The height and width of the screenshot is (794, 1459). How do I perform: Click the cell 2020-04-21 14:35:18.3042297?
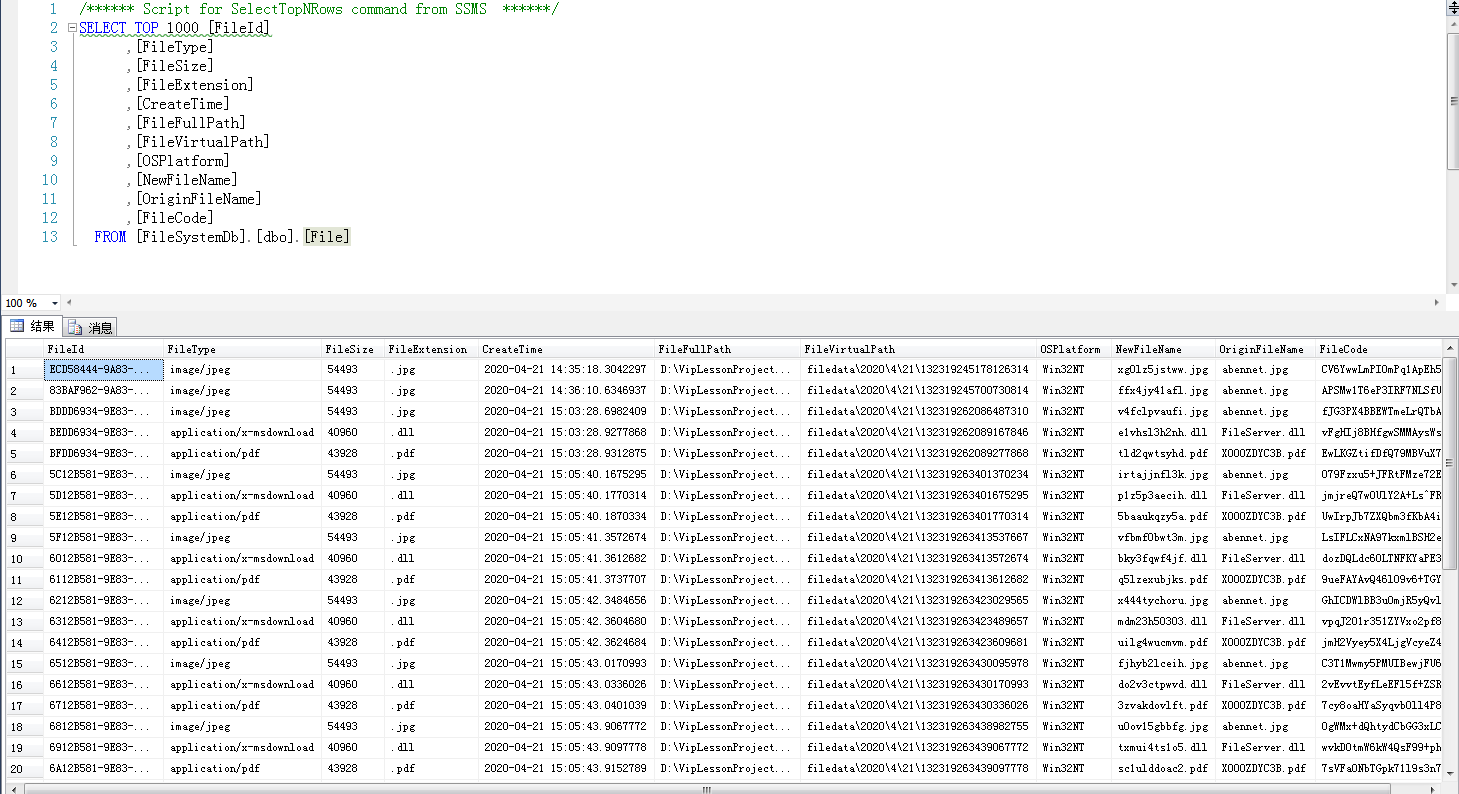tap(566, 369)
